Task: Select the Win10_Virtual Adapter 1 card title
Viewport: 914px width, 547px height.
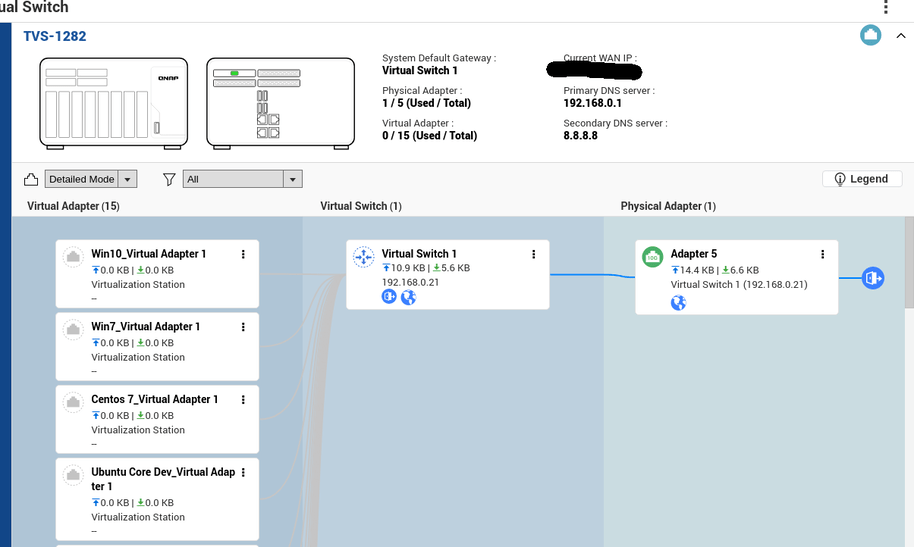Action: pos(149,254)
